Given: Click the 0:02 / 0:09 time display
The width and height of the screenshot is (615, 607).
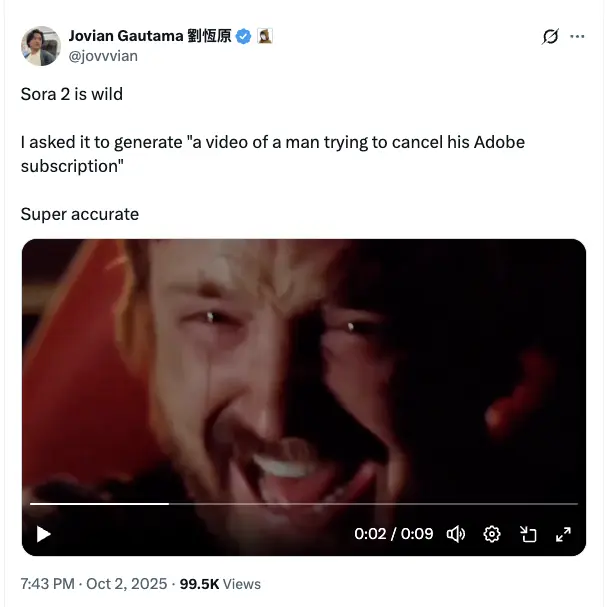Looking at the screenshot, I should pyautogui.click(x=394, y=534).
